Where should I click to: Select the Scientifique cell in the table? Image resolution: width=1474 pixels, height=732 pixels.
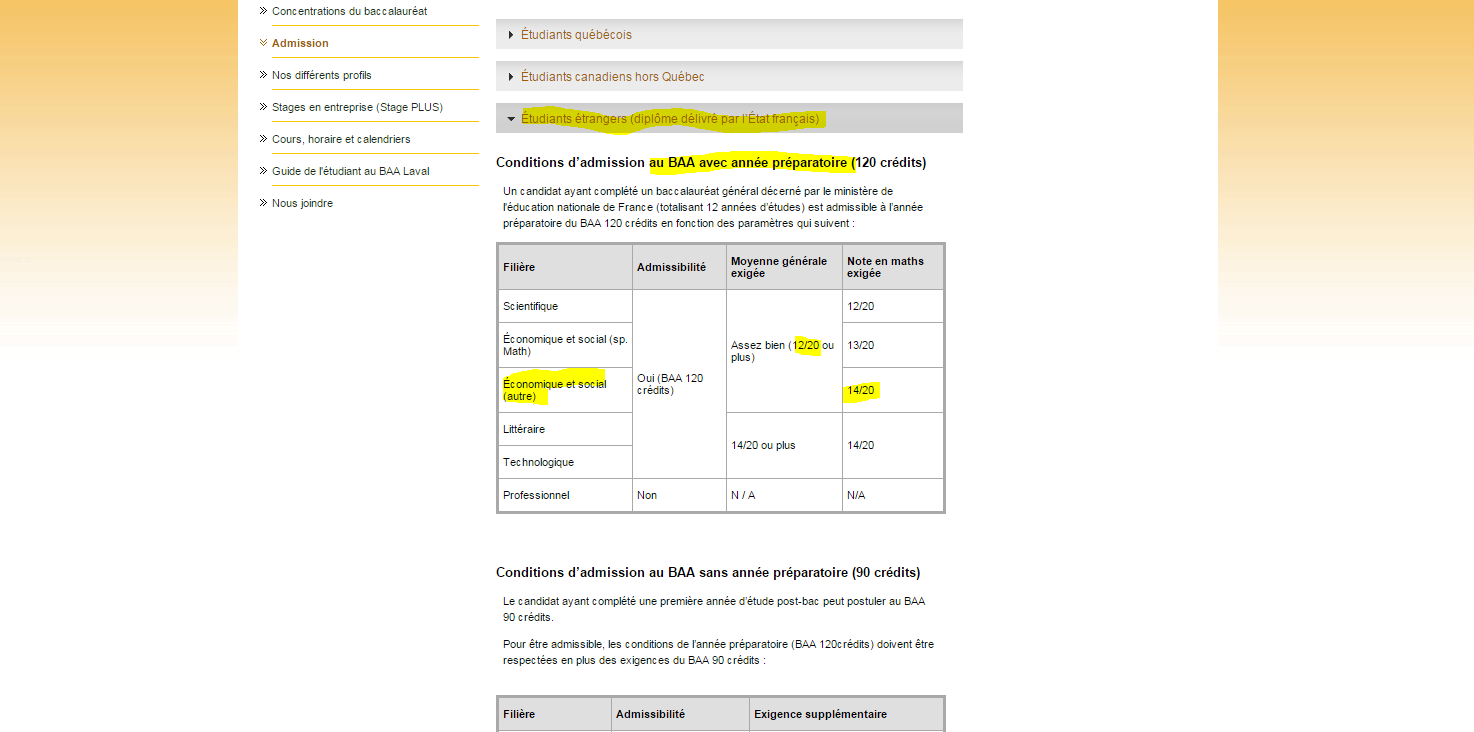coord(531,306)
